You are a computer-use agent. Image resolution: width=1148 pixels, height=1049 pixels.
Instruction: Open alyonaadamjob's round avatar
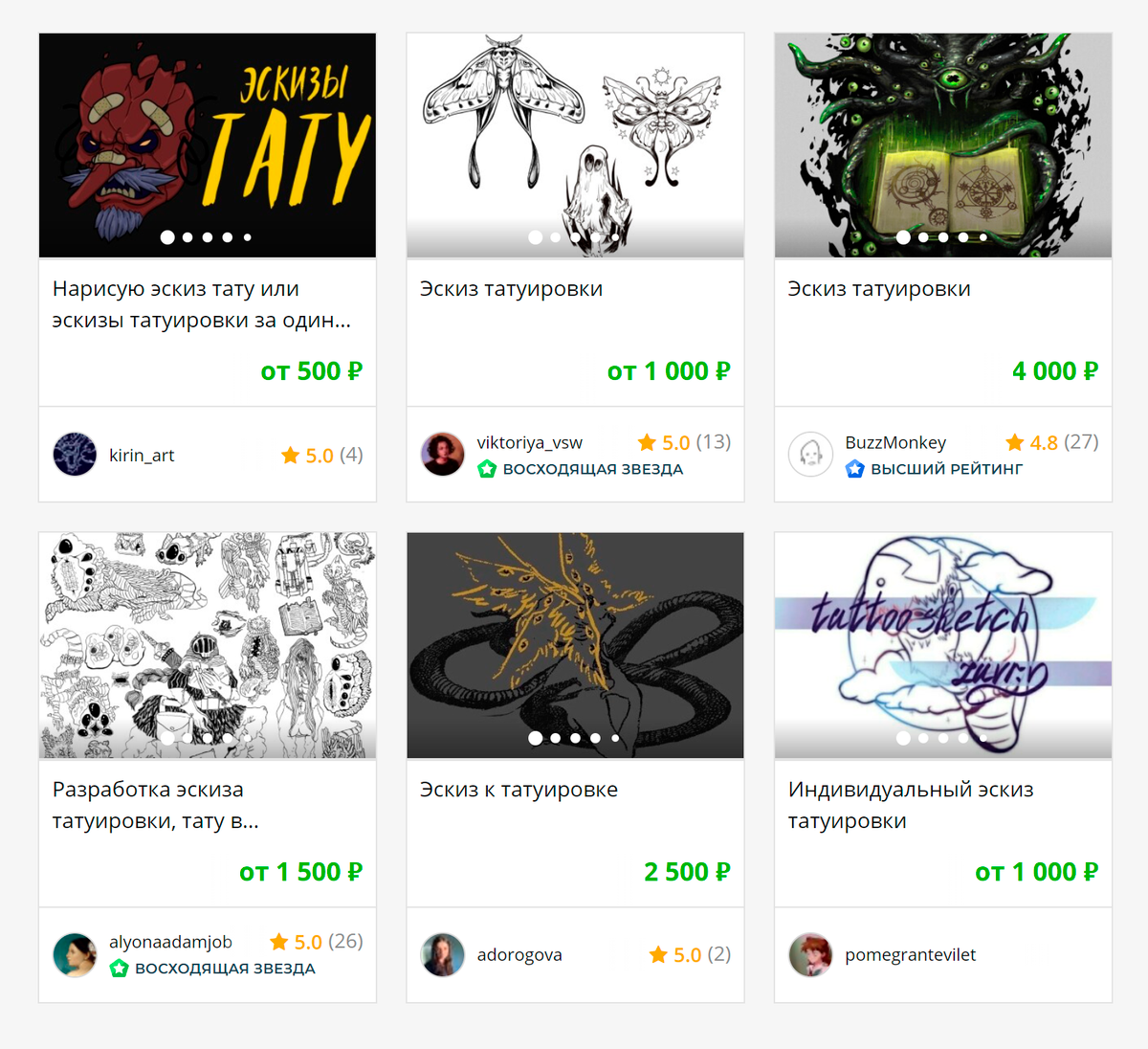pyautogui.click(x=75, y=954)
